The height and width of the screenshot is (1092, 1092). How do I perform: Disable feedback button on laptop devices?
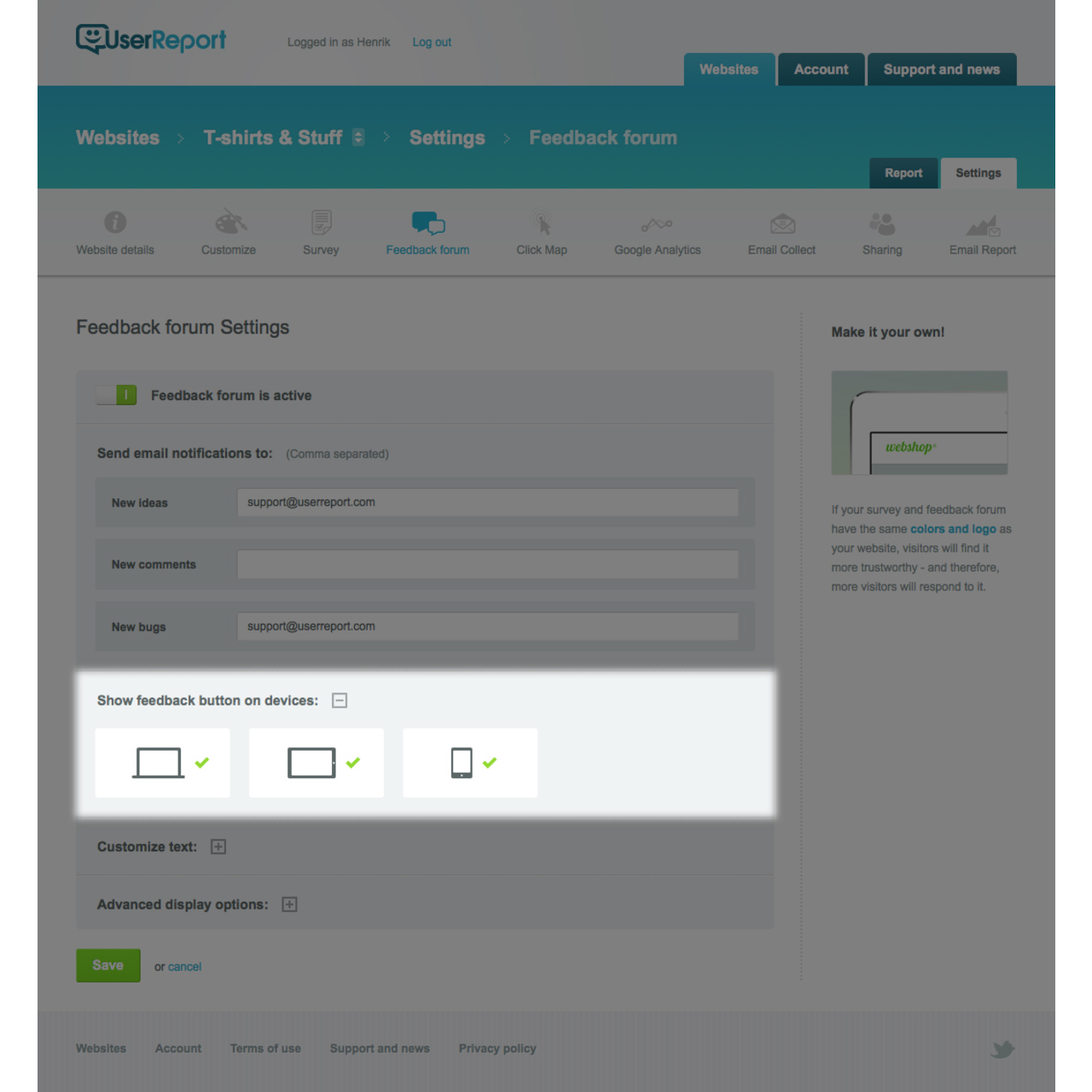tap(162, 762)
